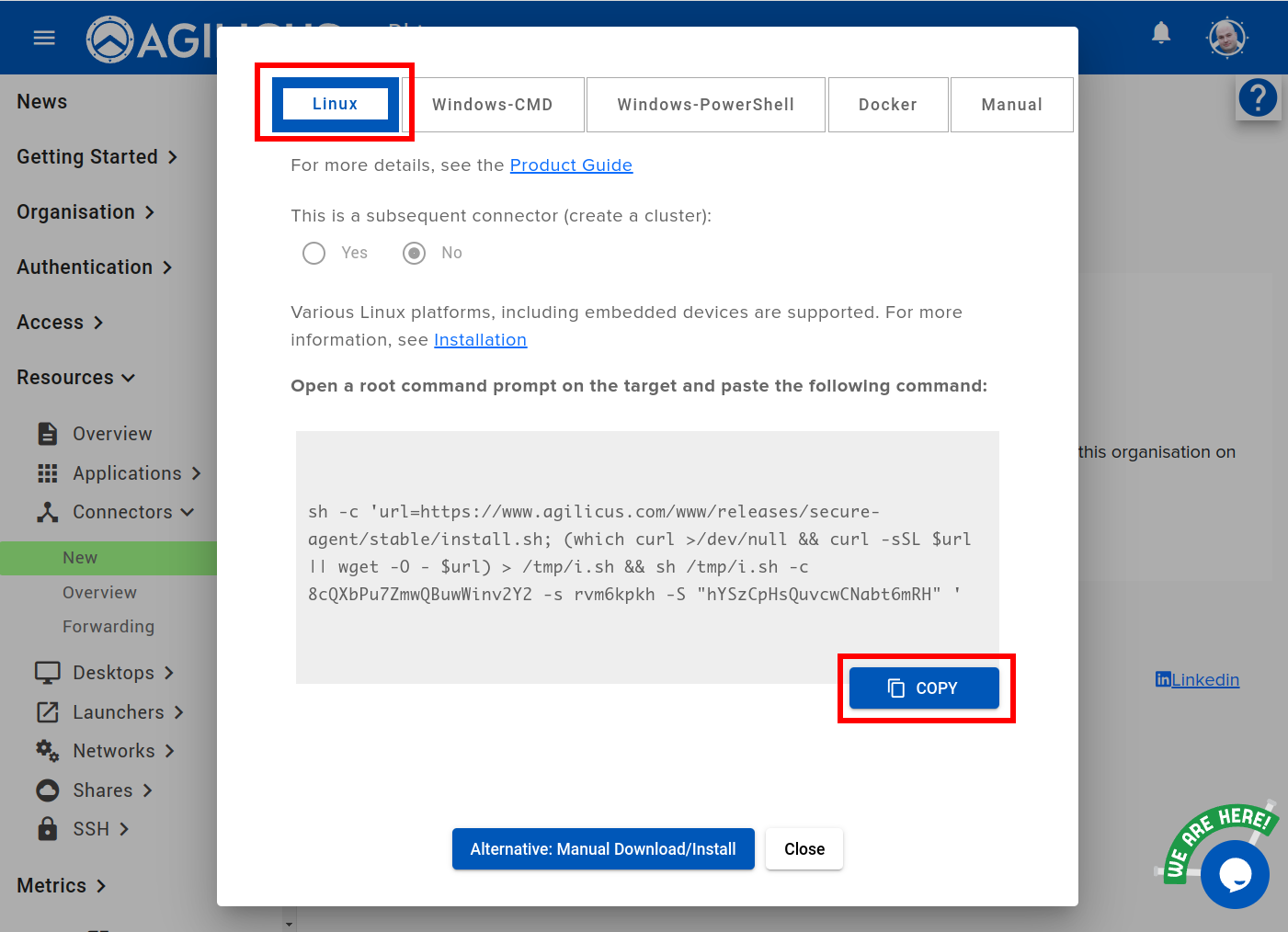Click the blue help question mark icon
1288x932 pixels.
[x=1258, y=97]
